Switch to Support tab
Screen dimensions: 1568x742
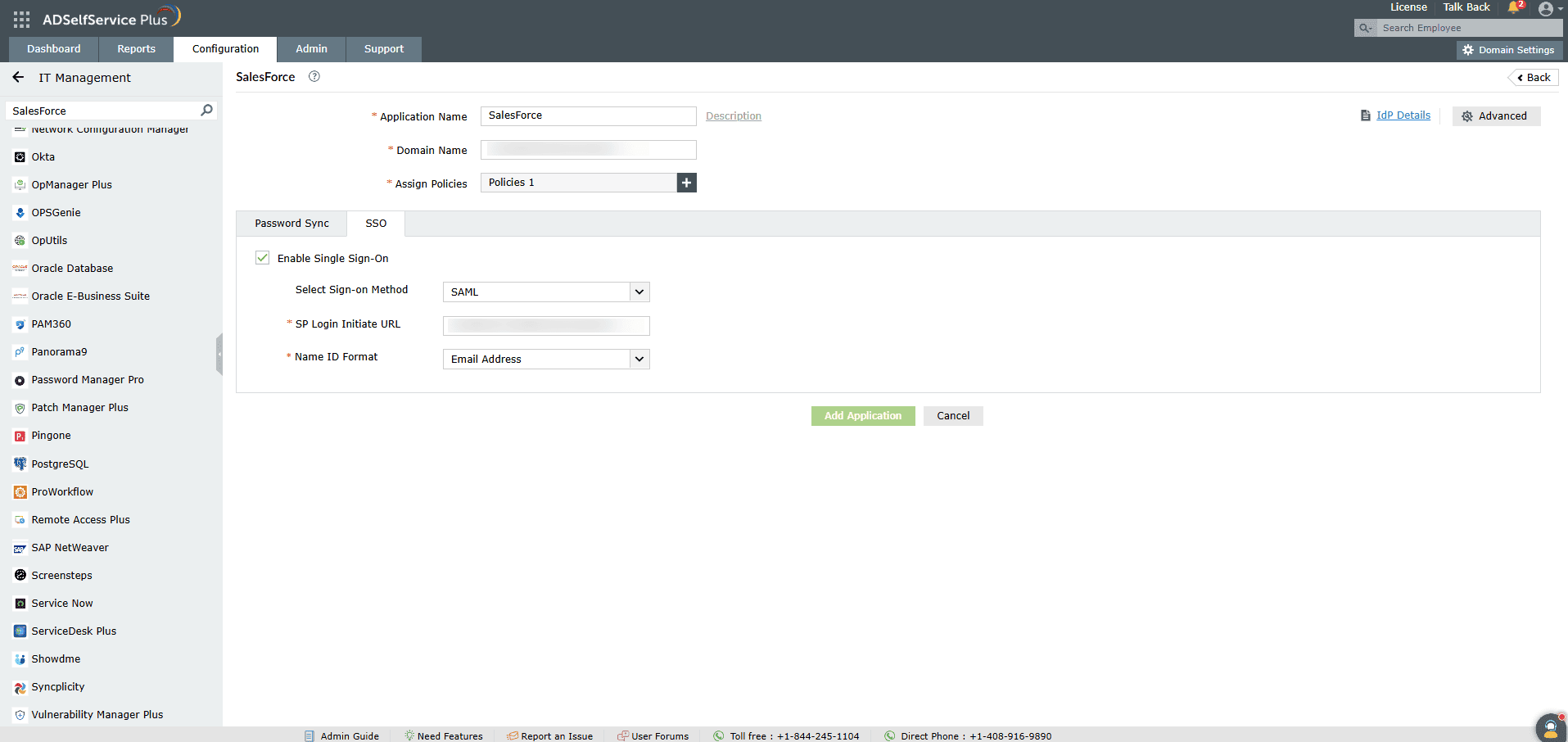click(x=384, y=49)
